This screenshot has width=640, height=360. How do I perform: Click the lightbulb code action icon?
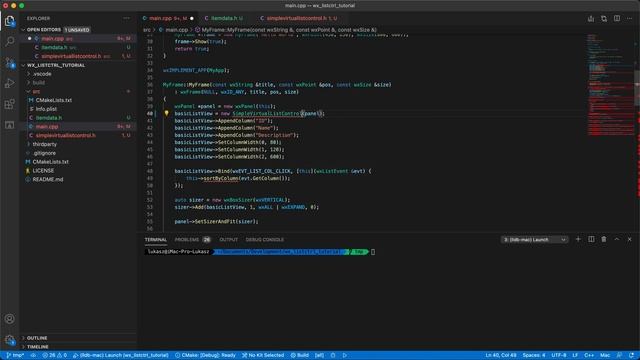tap(167, 113)
